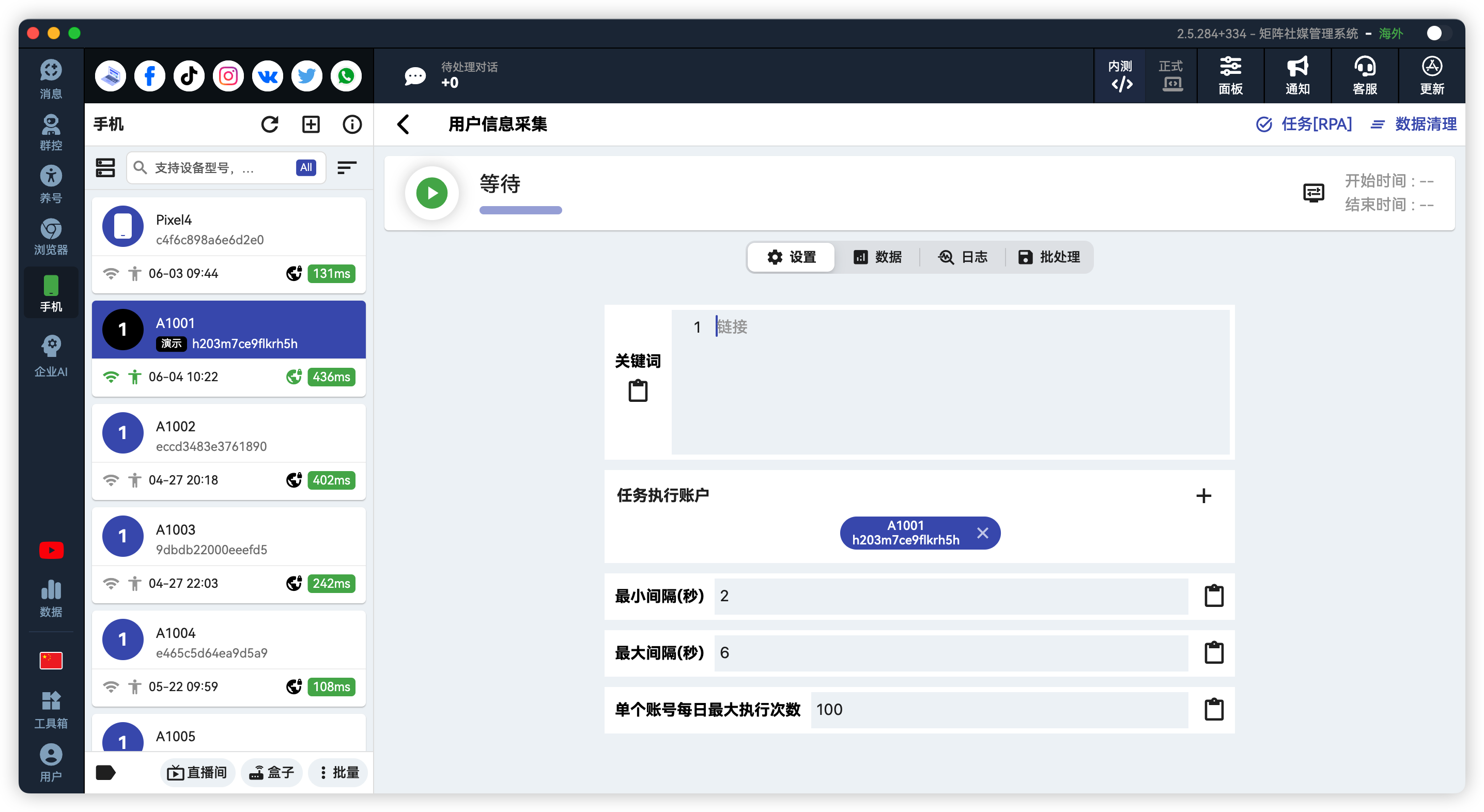Select the A1003 device card
Screen dimensions: 1484x812
tap(229, 556)
